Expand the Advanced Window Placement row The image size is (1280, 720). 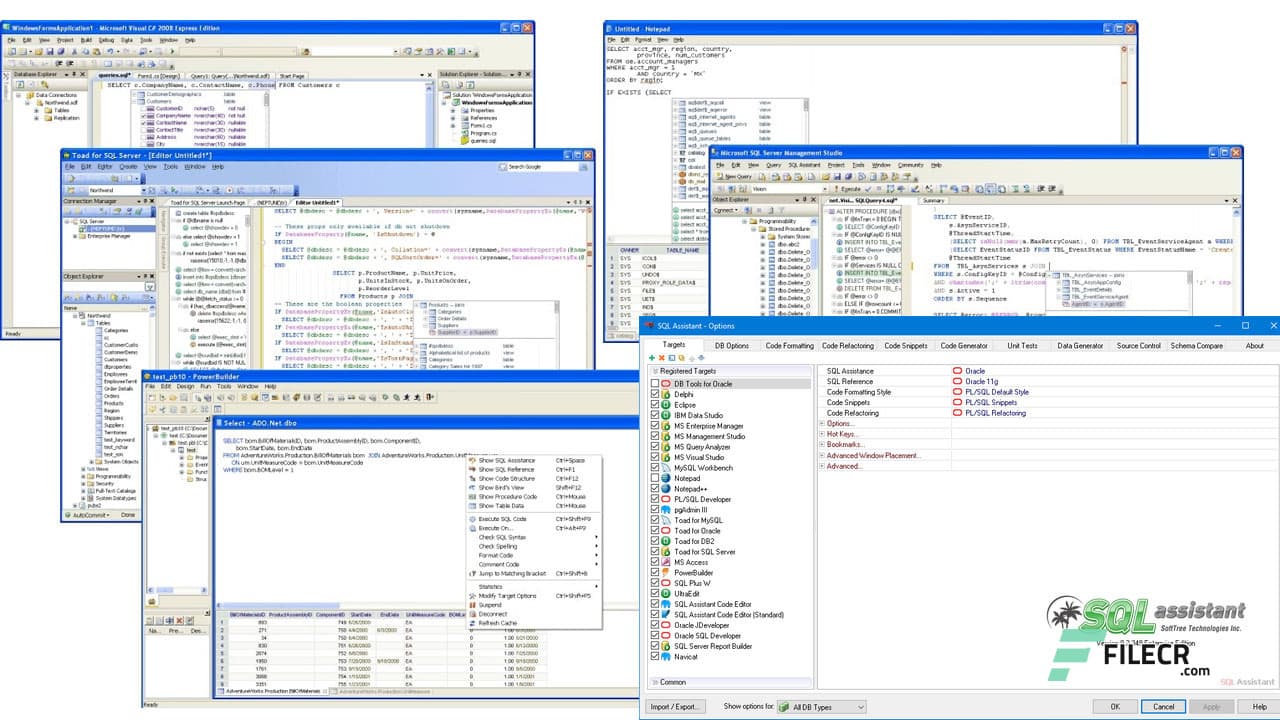coord(821,455)
